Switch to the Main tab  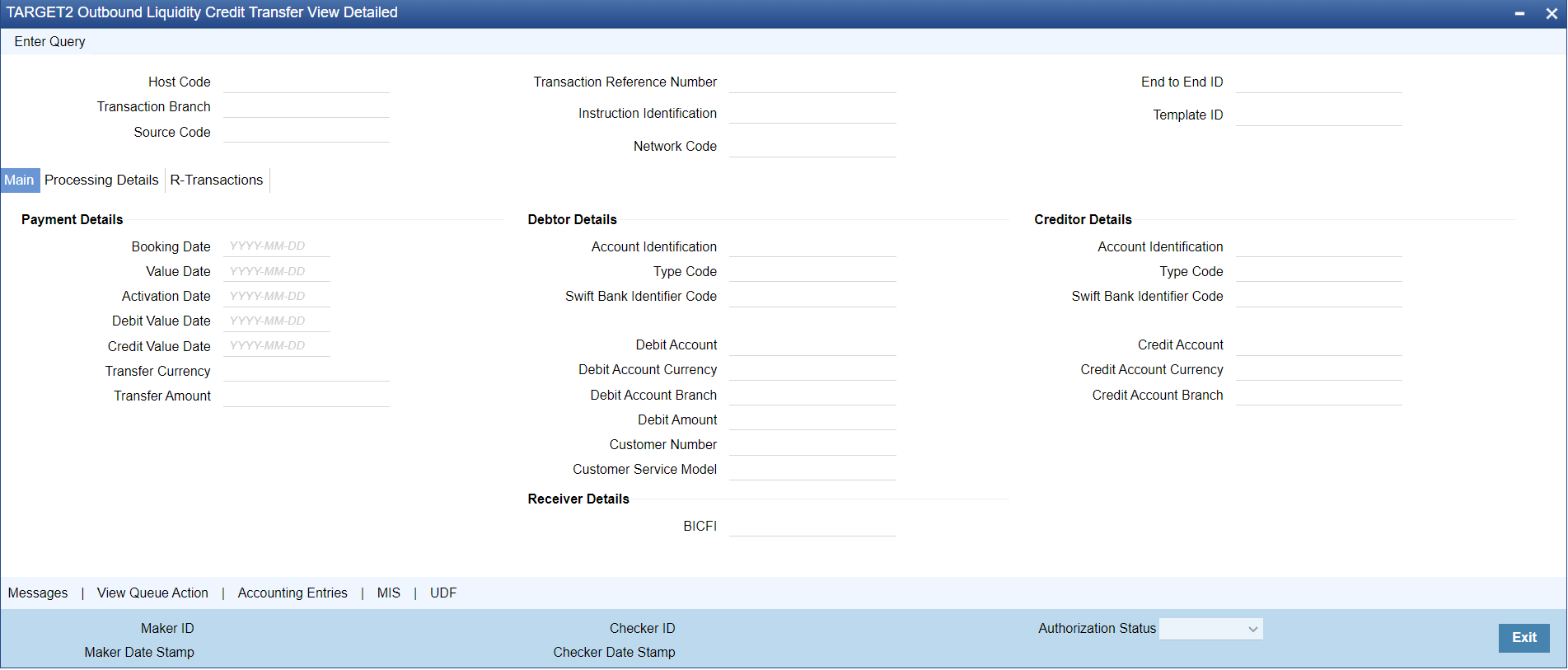click(x=20, y=180)
